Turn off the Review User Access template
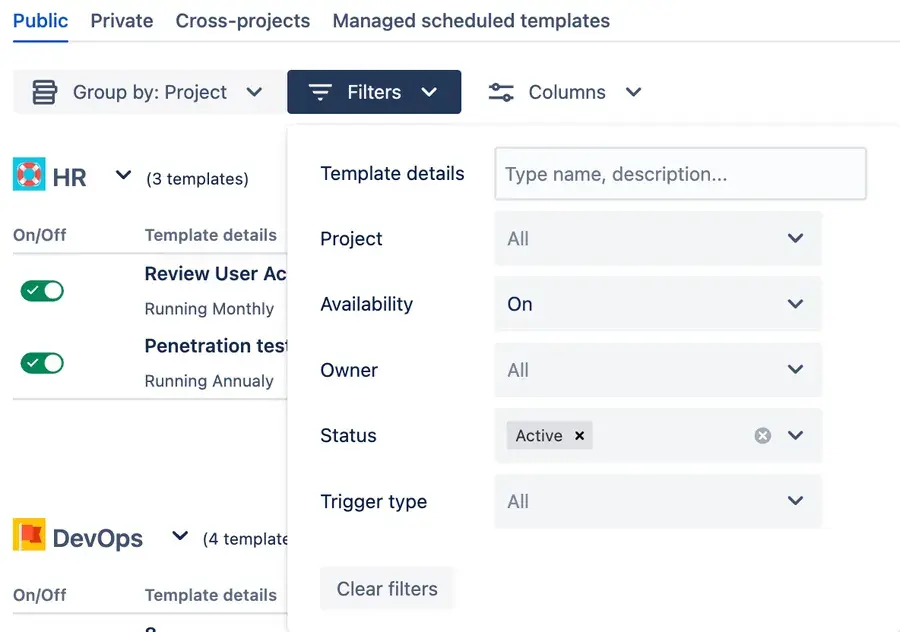900x632 pixels. [41, 288]
